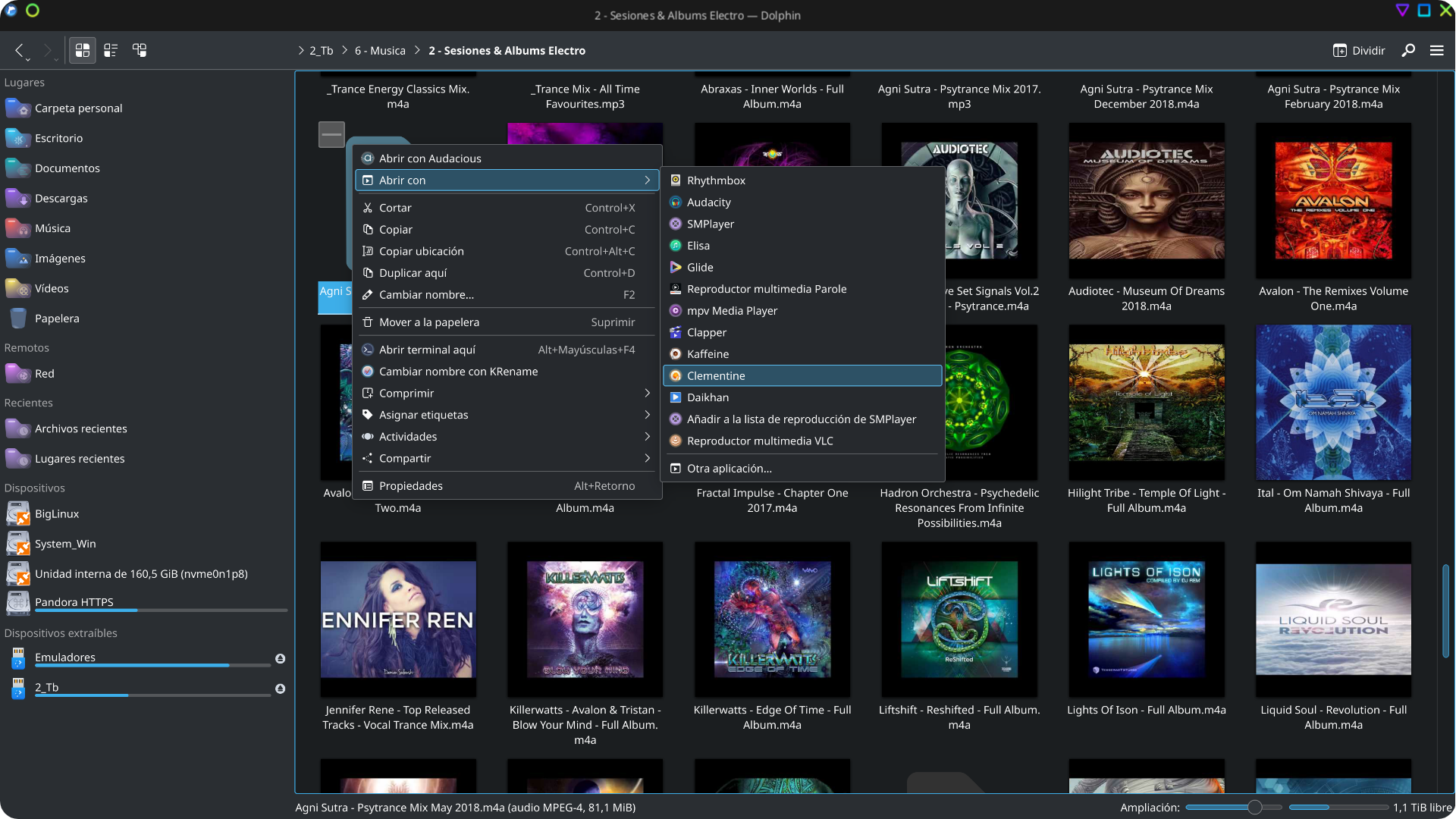Select Cortar from context menu

point(507,208)
